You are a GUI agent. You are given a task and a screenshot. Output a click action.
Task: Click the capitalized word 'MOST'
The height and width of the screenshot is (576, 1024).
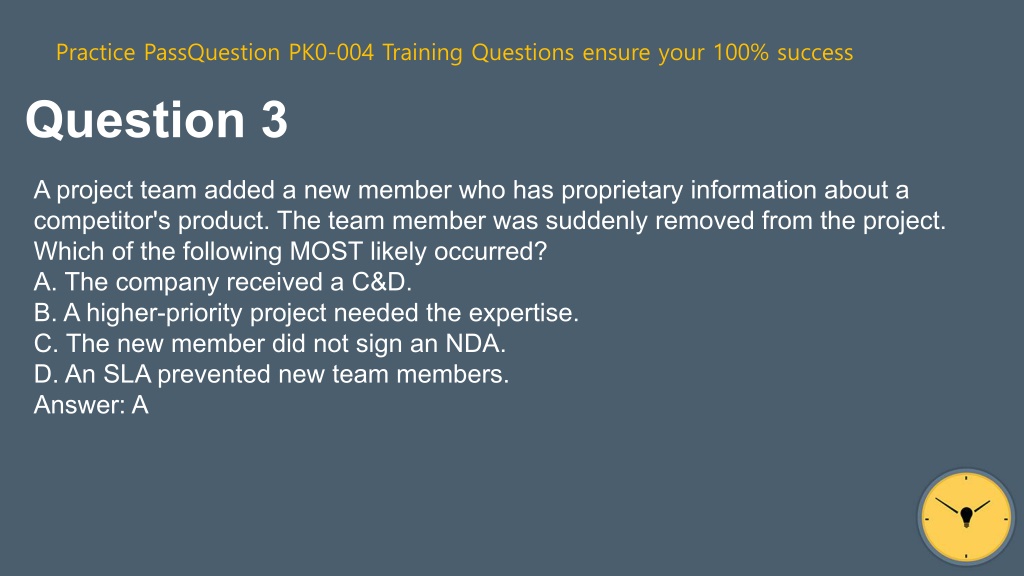[326, 251]
